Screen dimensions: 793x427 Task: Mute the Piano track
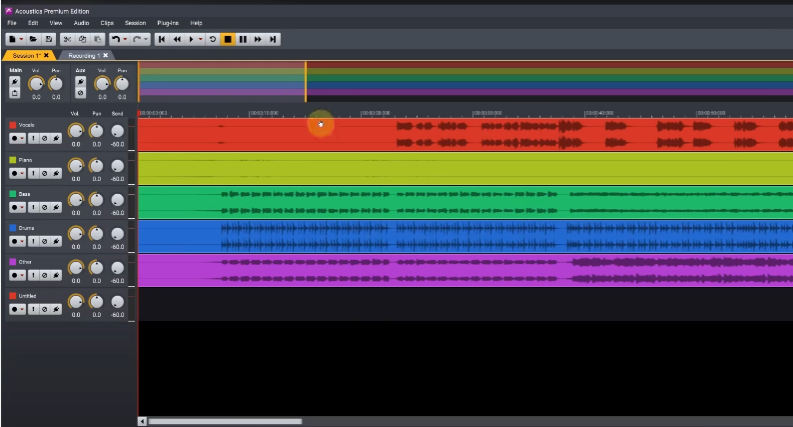(x=45, y=173)
